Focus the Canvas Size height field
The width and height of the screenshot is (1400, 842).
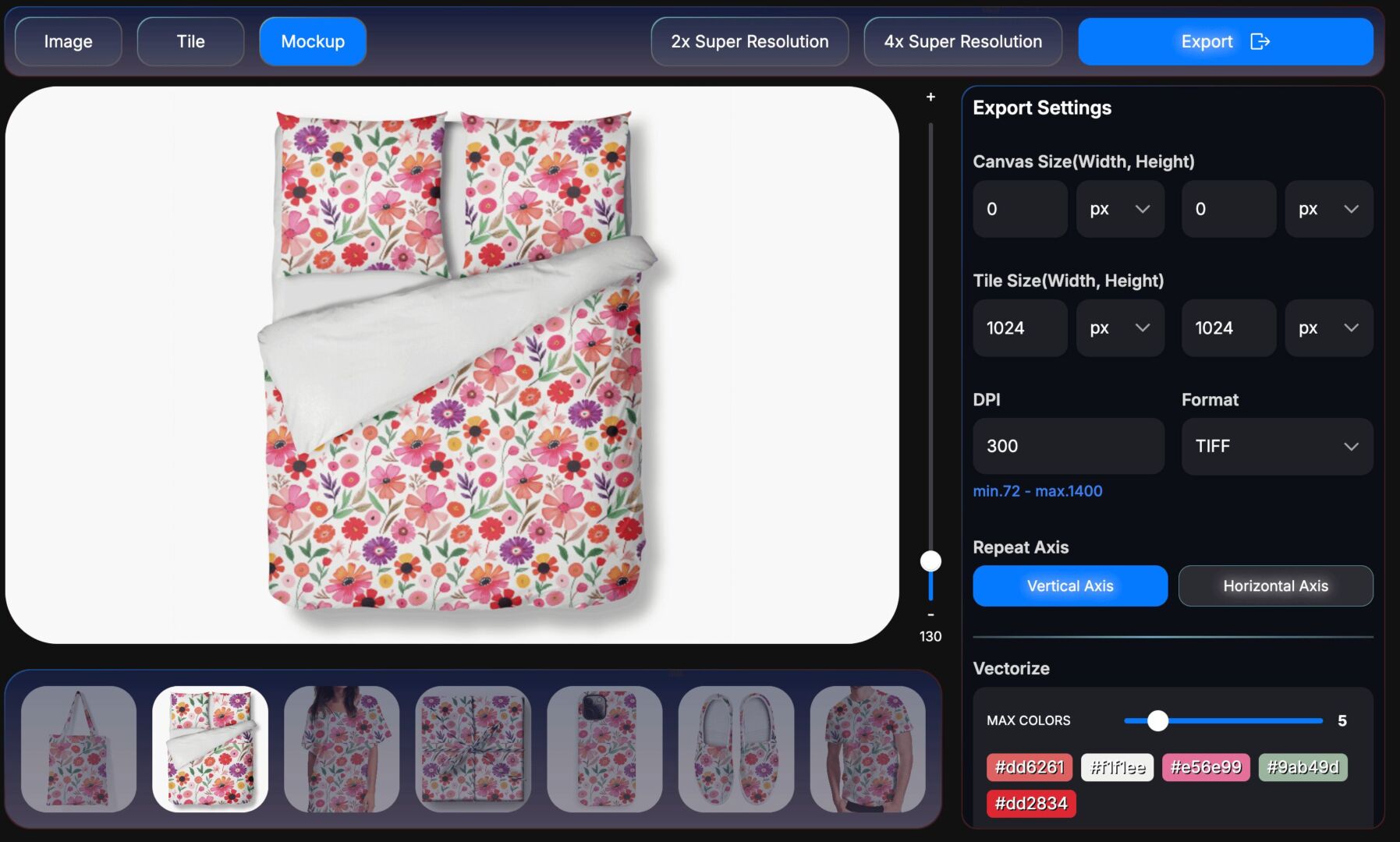(1228, 209)
